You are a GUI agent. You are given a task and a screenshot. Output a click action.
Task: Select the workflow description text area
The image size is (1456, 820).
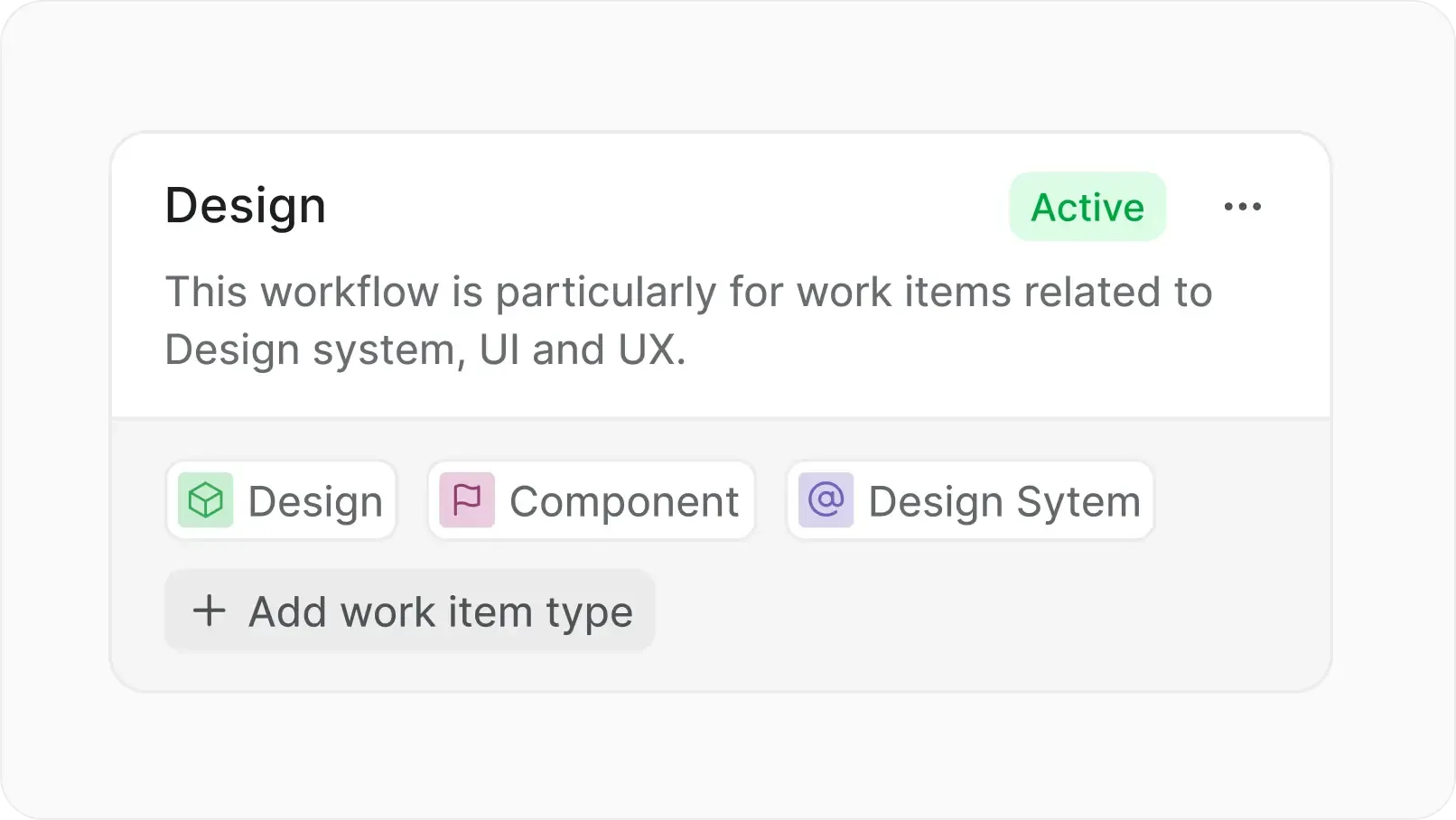coord(688,320)
